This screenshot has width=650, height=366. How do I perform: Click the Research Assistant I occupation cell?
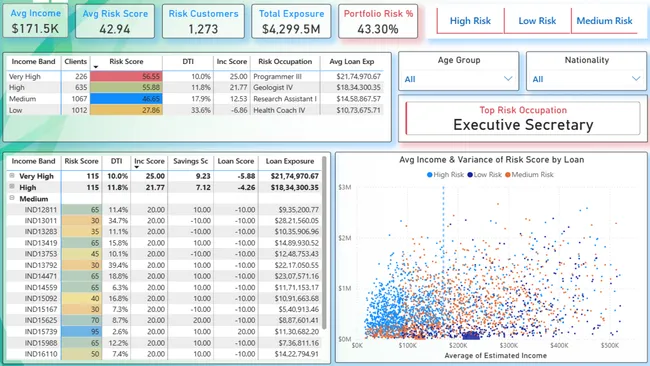point(285,99)
